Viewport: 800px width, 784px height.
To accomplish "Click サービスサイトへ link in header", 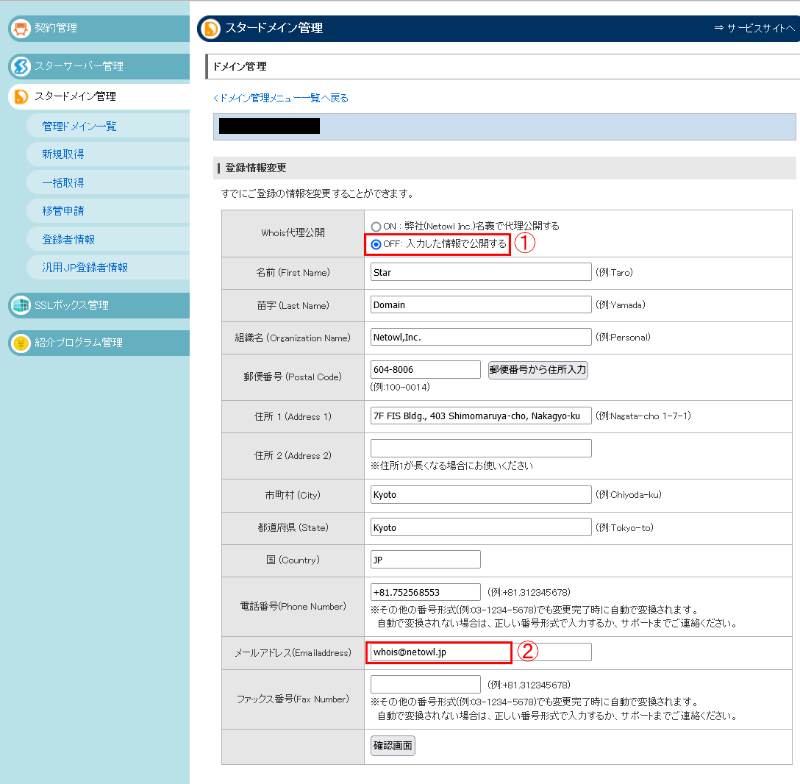I will click(x=755, y=28).
